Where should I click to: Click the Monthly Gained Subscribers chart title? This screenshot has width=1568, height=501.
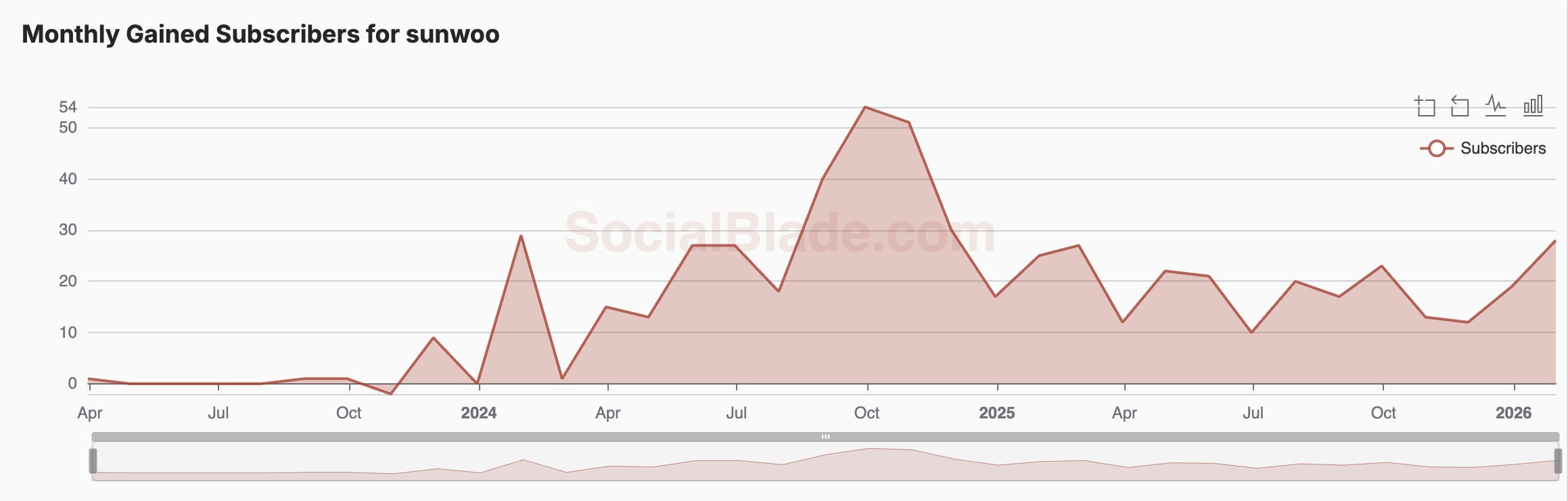tap(261, 32)
